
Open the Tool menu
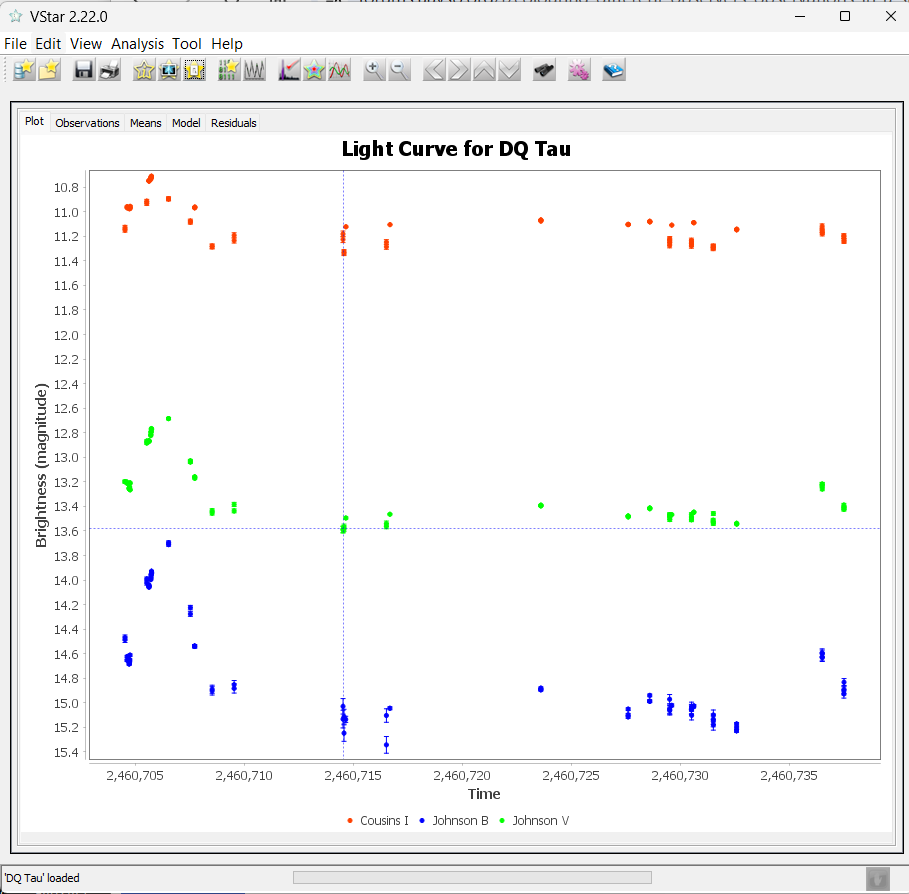point(187,44)
